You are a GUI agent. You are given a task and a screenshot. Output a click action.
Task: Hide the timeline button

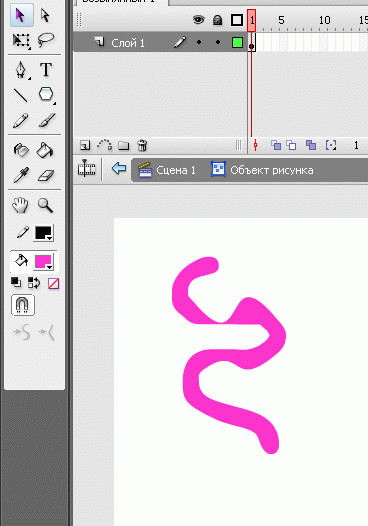tap(87, 169)
